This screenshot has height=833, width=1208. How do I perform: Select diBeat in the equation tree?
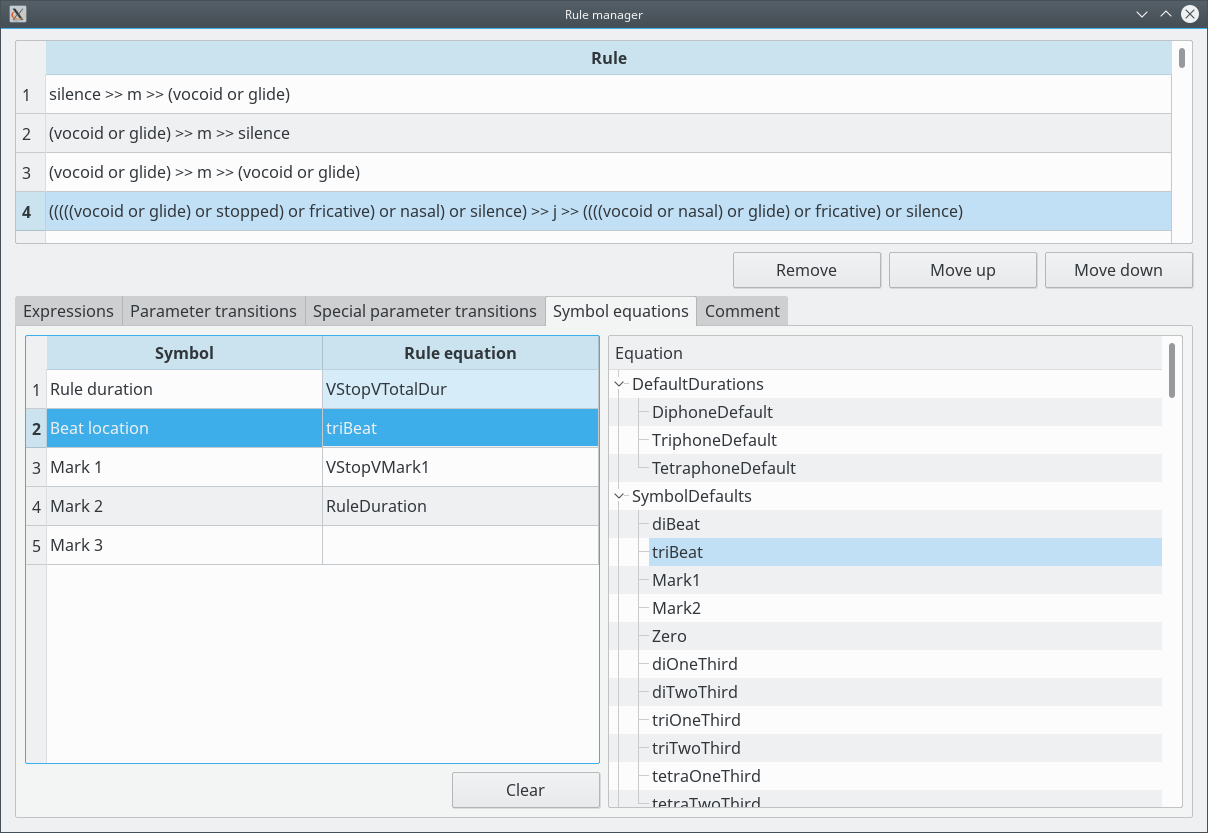coord(676,524)
